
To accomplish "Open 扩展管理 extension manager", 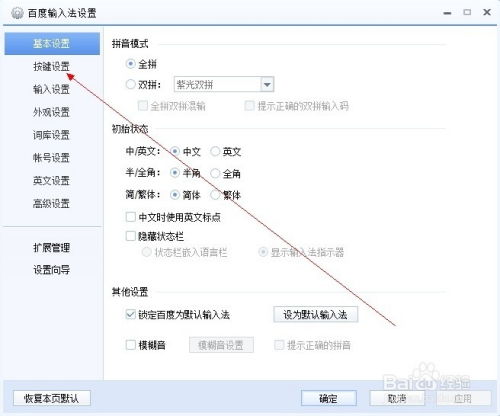I will (51, 247).
